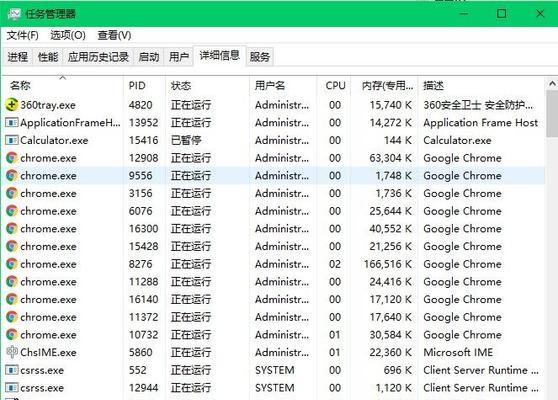558x400 pixels.
Task: Click csrss.exe icon for PID 552
Action: click(12, 370)
